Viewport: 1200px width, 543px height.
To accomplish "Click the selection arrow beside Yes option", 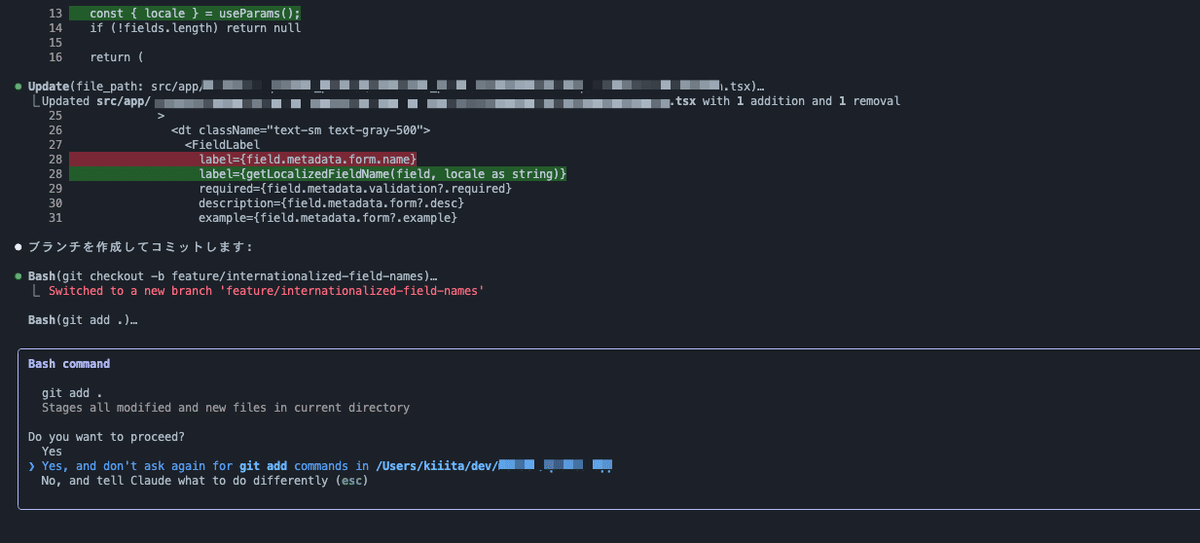I will 32,466.
